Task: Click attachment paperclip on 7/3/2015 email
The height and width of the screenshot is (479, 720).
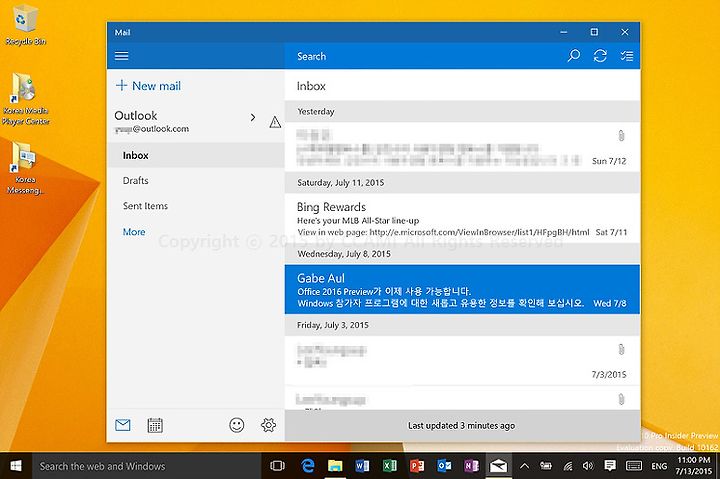Action: coord(621,349)
